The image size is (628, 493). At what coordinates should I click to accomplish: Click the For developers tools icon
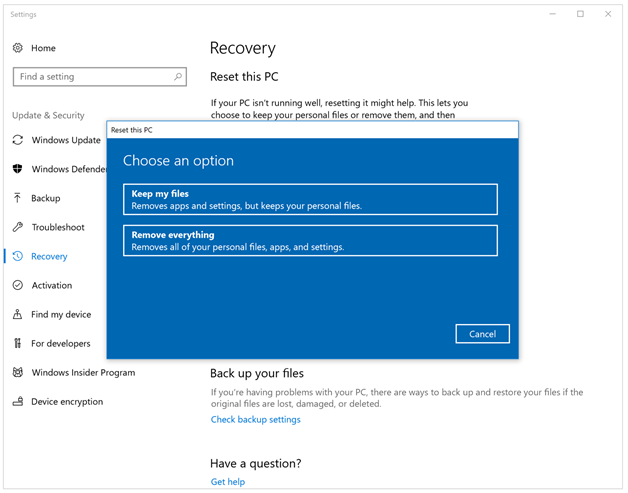pyautogui.click(x=18, y=343)
